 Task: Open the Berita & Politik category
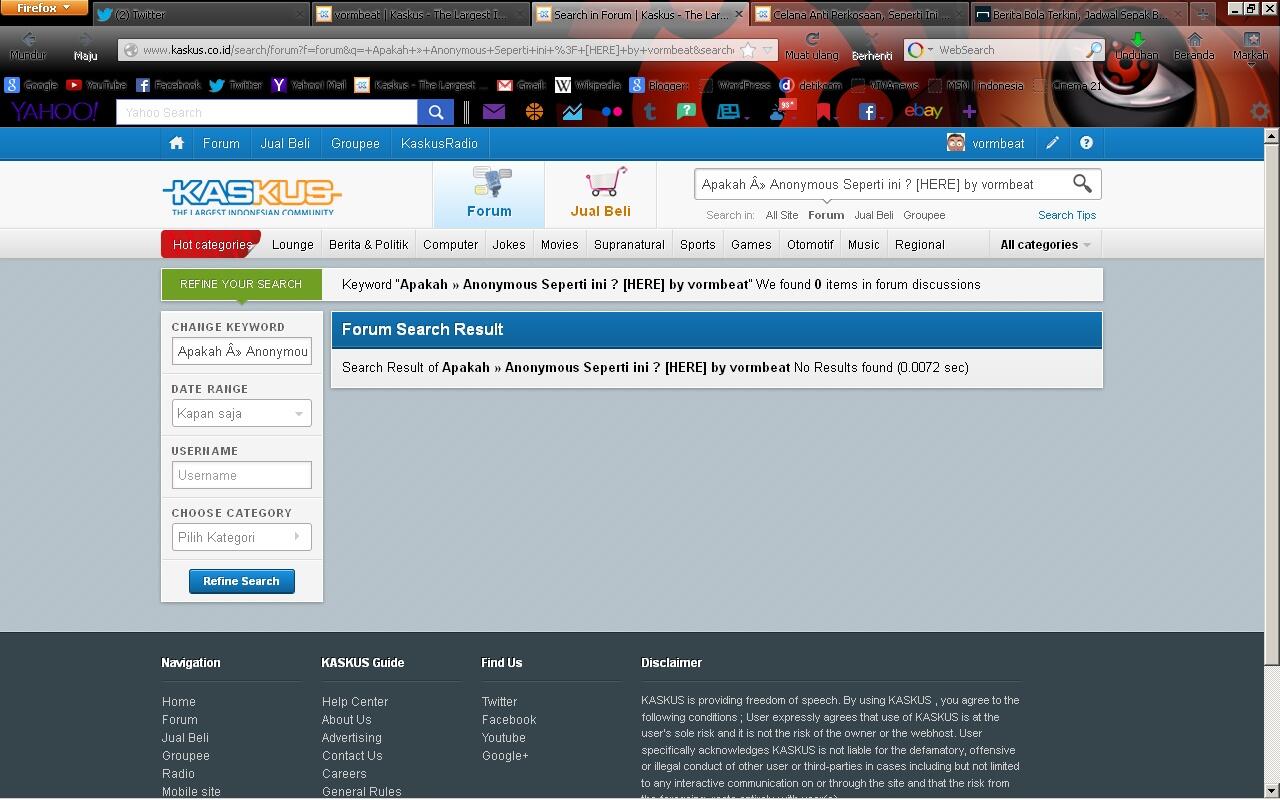coord(368,244)
